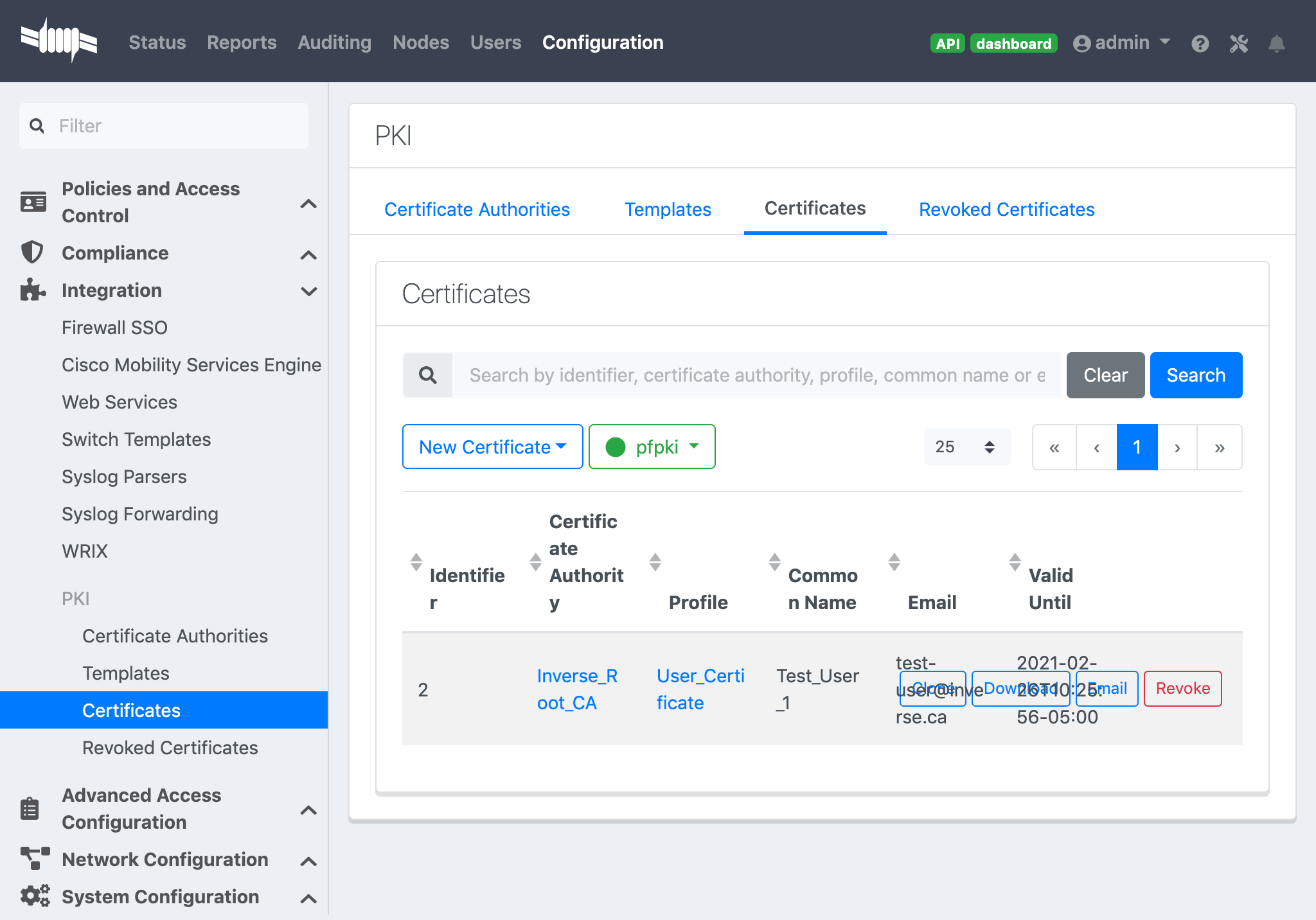This screenshot has height=920, width=1316.
Task: Click the Network Configuration icon in sidebar
Action: click(35, 860)
